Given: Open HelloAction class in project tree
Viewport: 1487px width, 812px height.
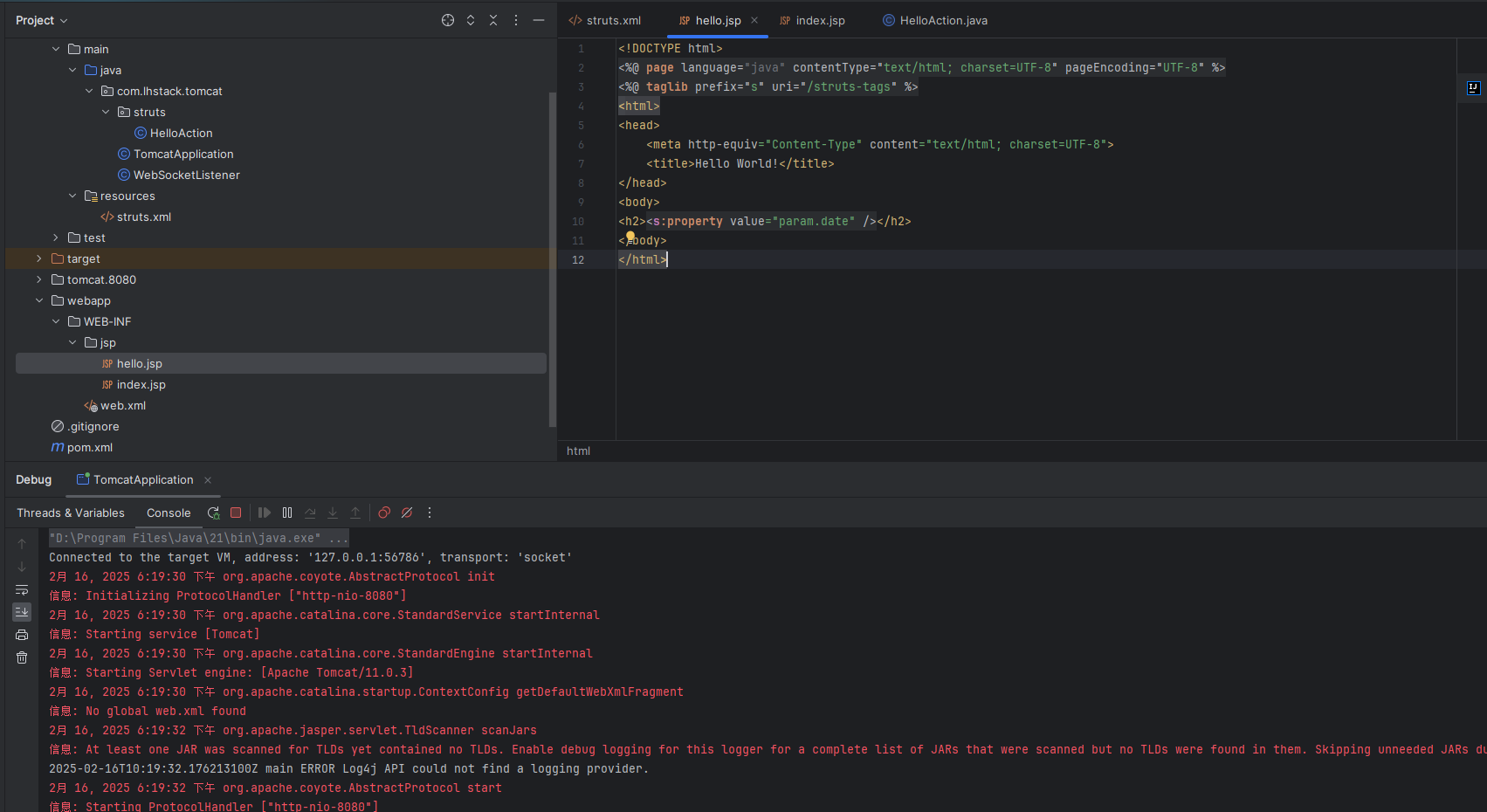Looking at the screenshot, I should (181, 134).
